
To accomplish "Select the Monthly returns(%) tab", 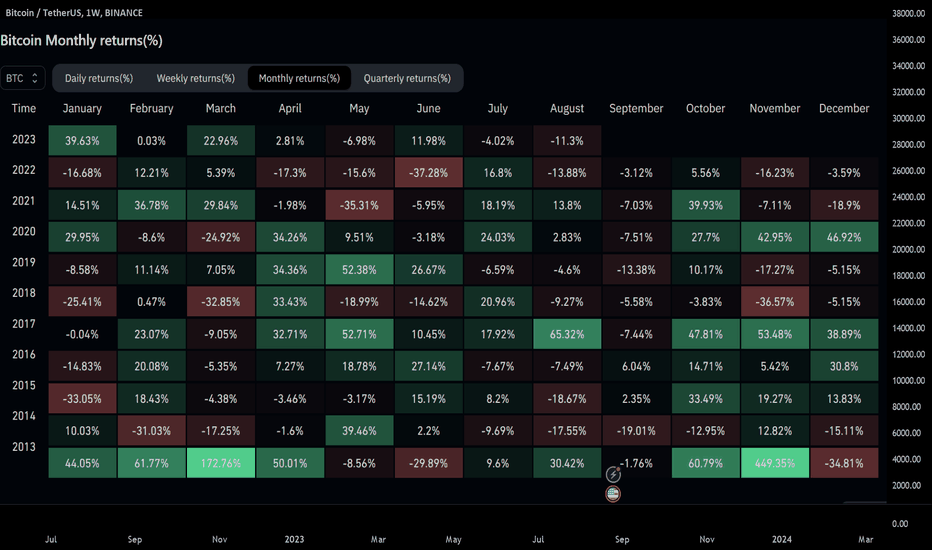I will click(299, 78).
